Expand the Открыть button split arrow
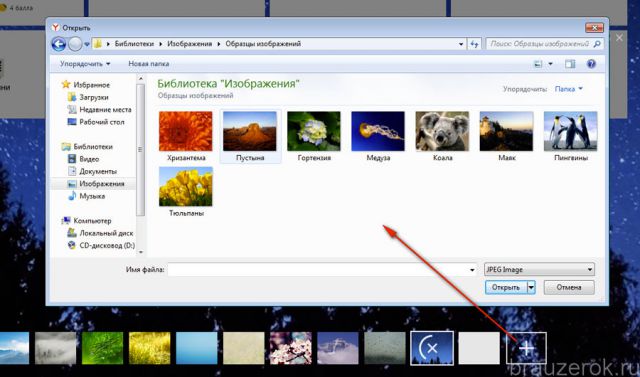Image resolution: width=640 pixels, height=377 pixels. 531,287
